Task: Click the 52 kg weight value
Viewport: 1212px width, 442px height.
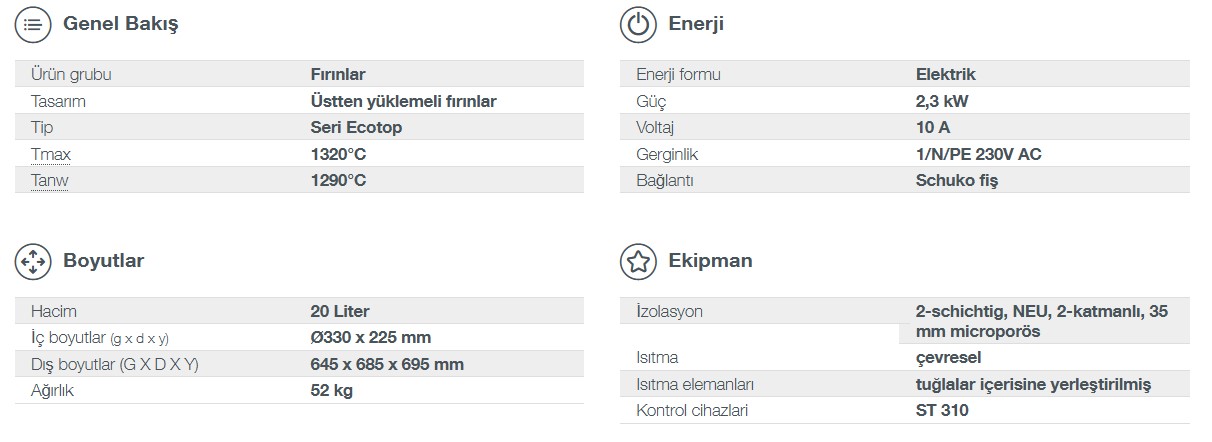Action: tap(332, 391)
